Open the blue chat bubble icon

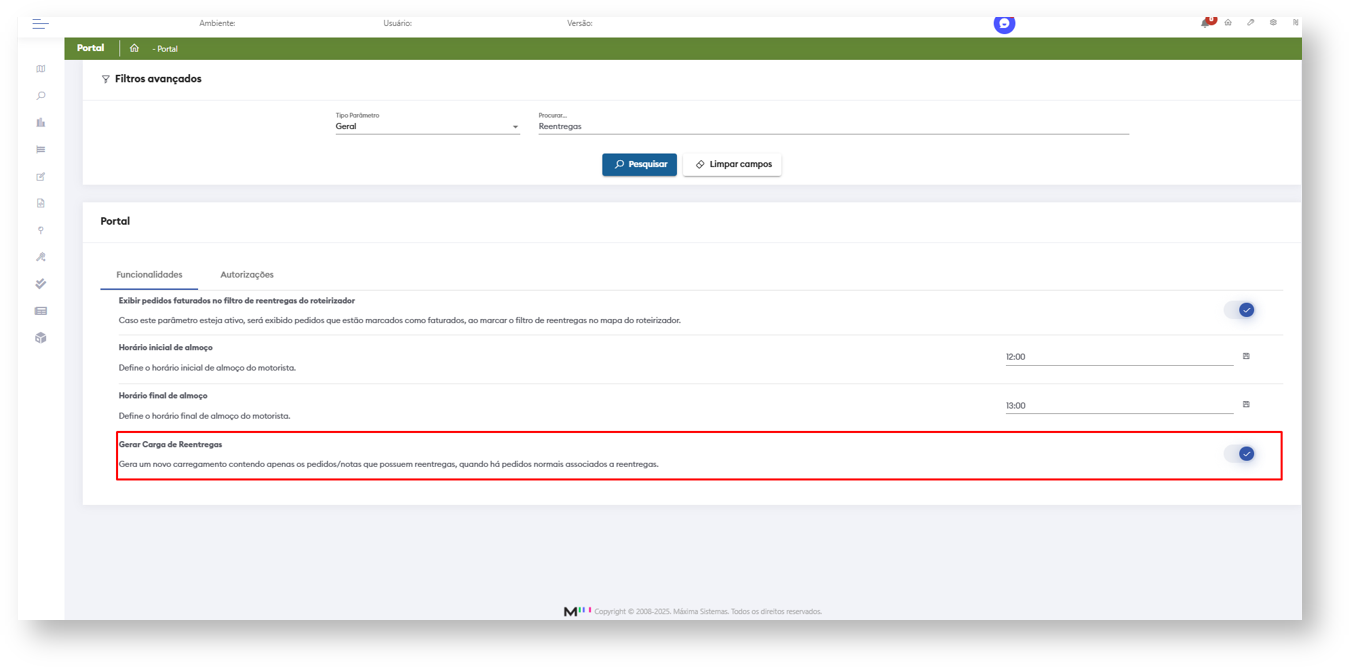[1004, 23]
